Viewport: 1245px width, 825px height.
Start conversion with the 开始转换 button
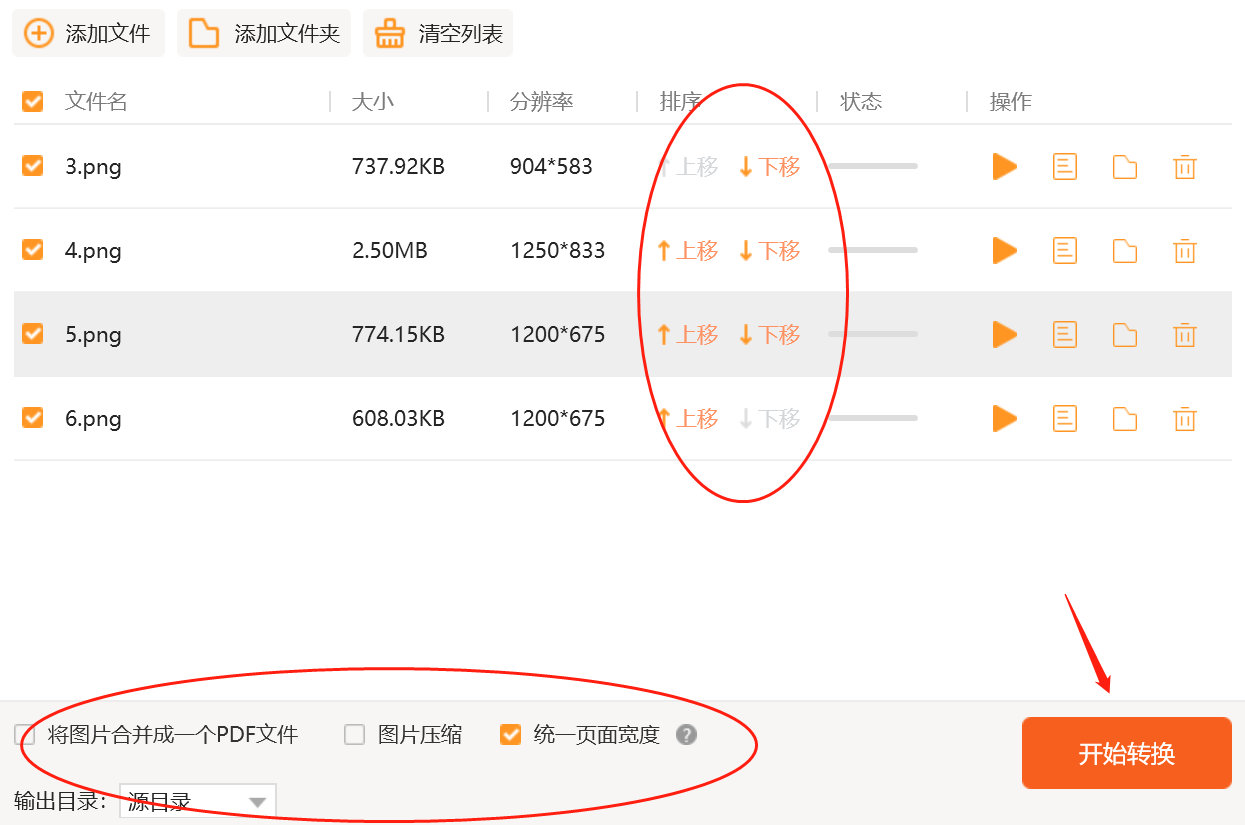1126,753
